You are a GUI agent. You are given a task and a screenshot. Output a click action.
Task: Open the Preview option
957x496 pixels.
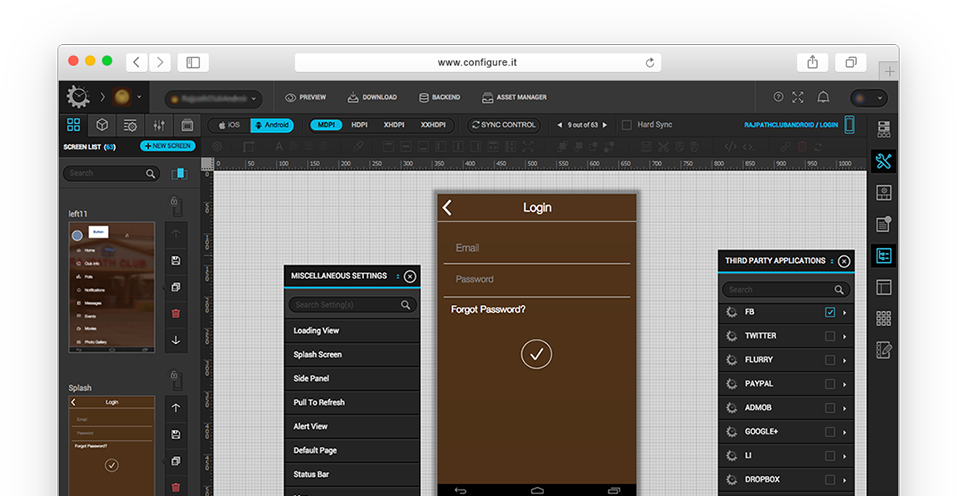305,98
